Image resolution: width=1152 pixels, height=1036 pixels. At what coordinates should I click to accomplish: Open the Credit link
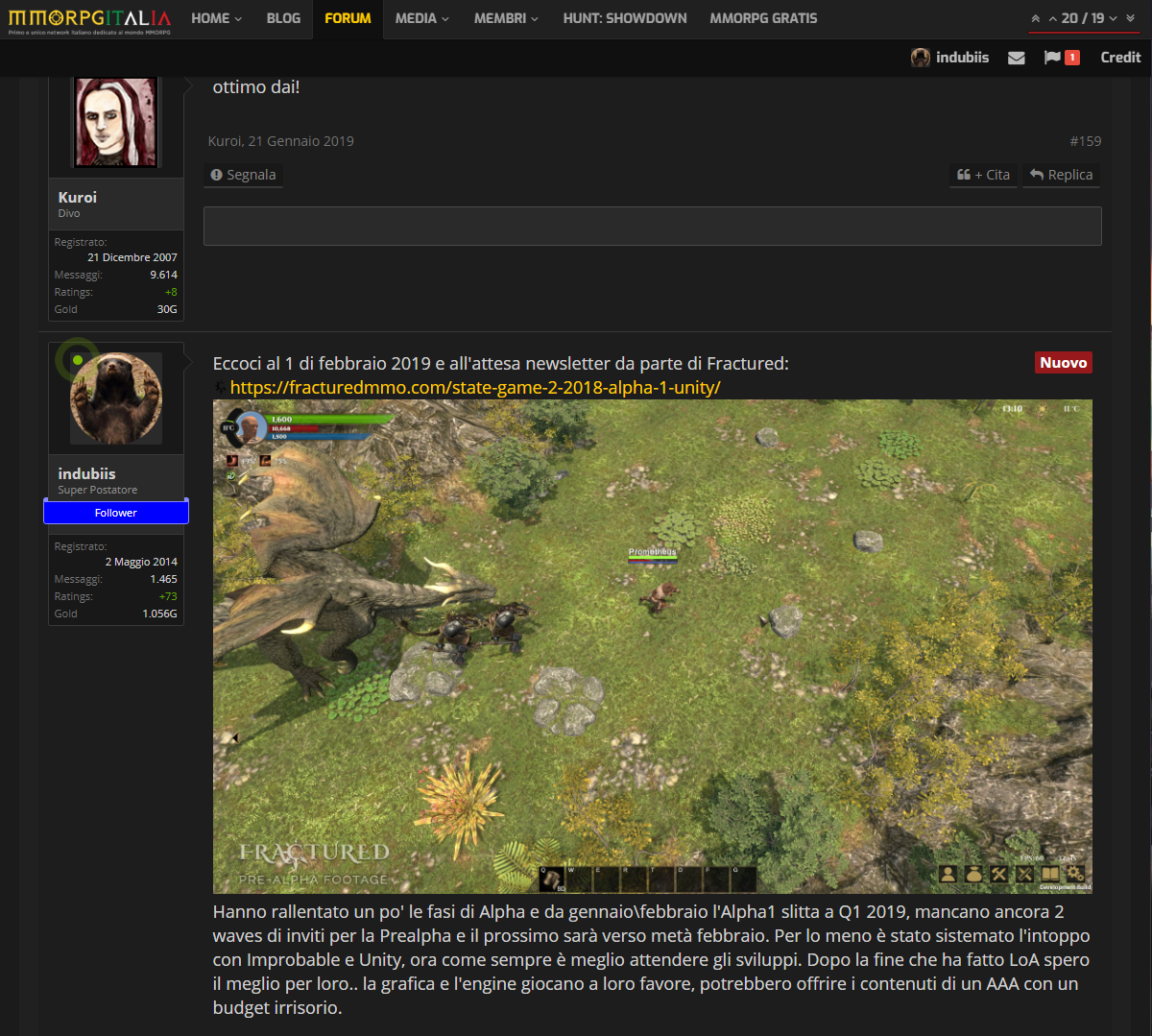tap(1120, 58)
